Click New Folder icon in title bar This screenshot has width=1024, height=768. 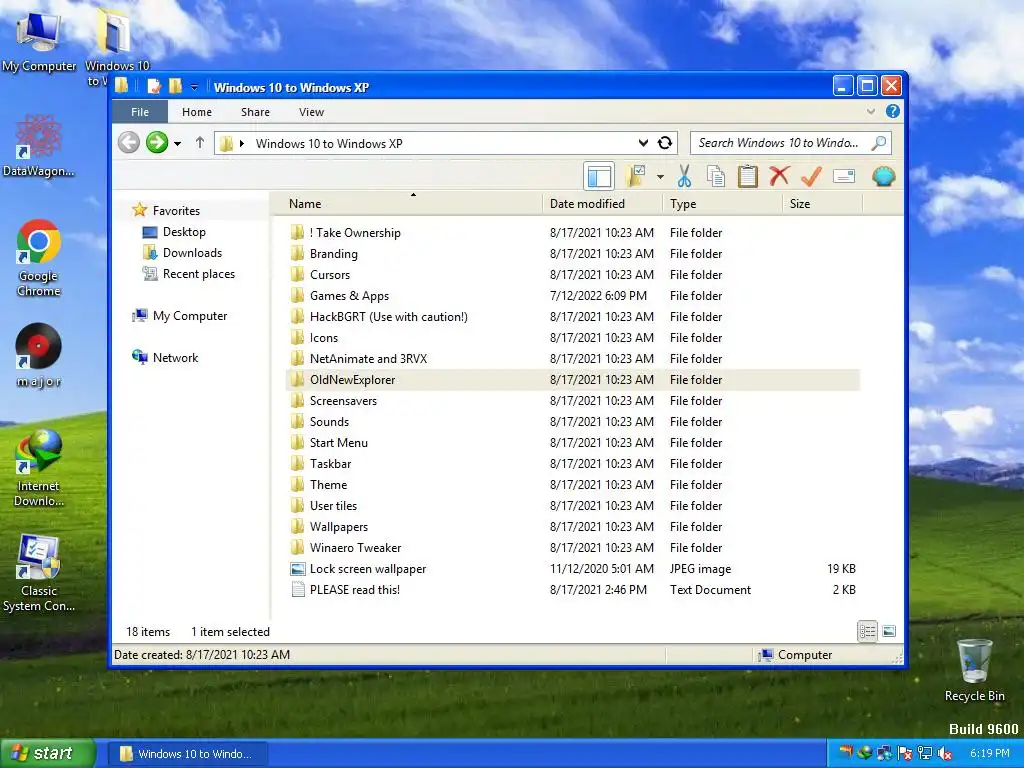(x=175, y=86)
